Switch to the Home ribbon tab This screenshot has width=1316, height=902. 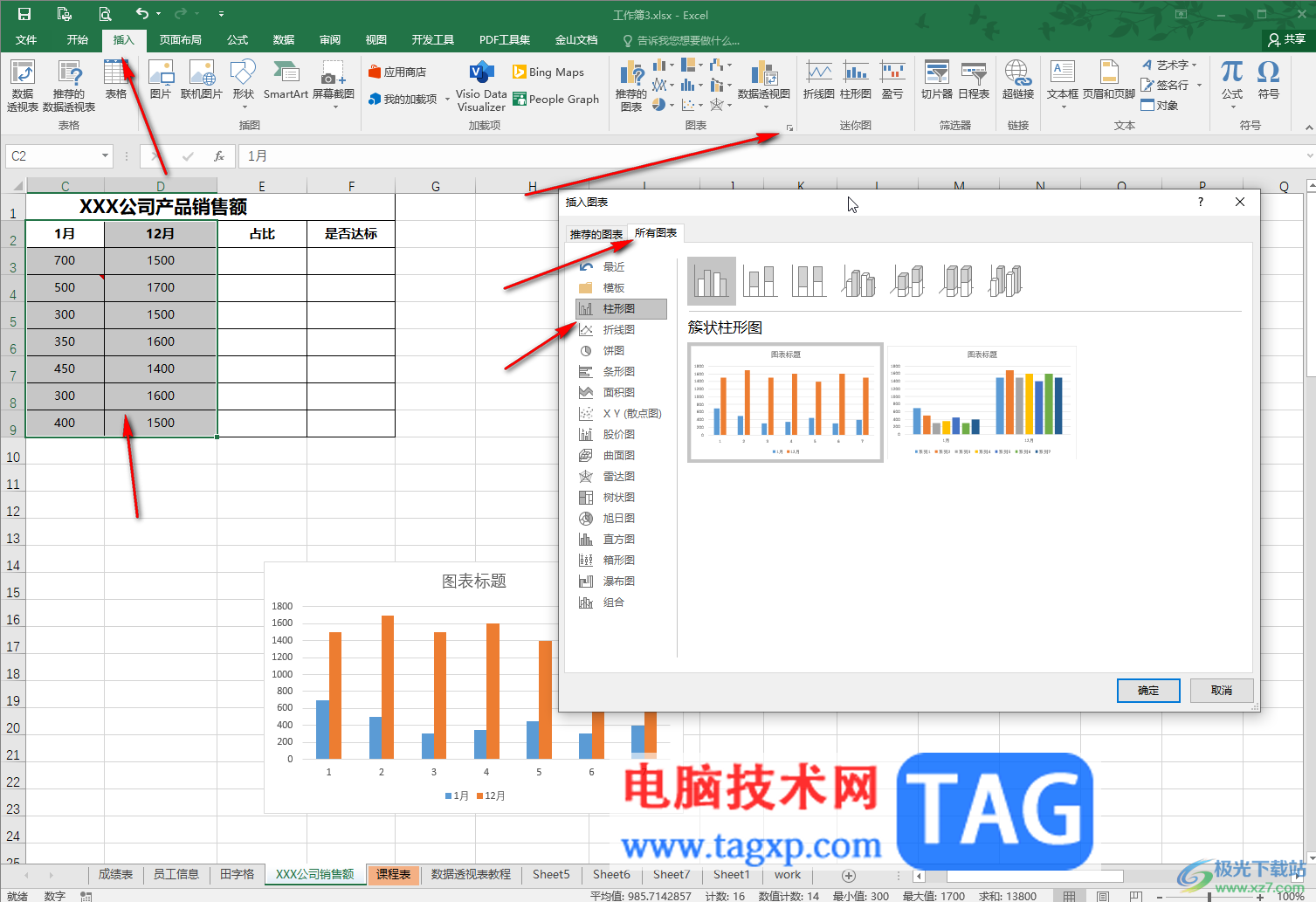(78, 39)
